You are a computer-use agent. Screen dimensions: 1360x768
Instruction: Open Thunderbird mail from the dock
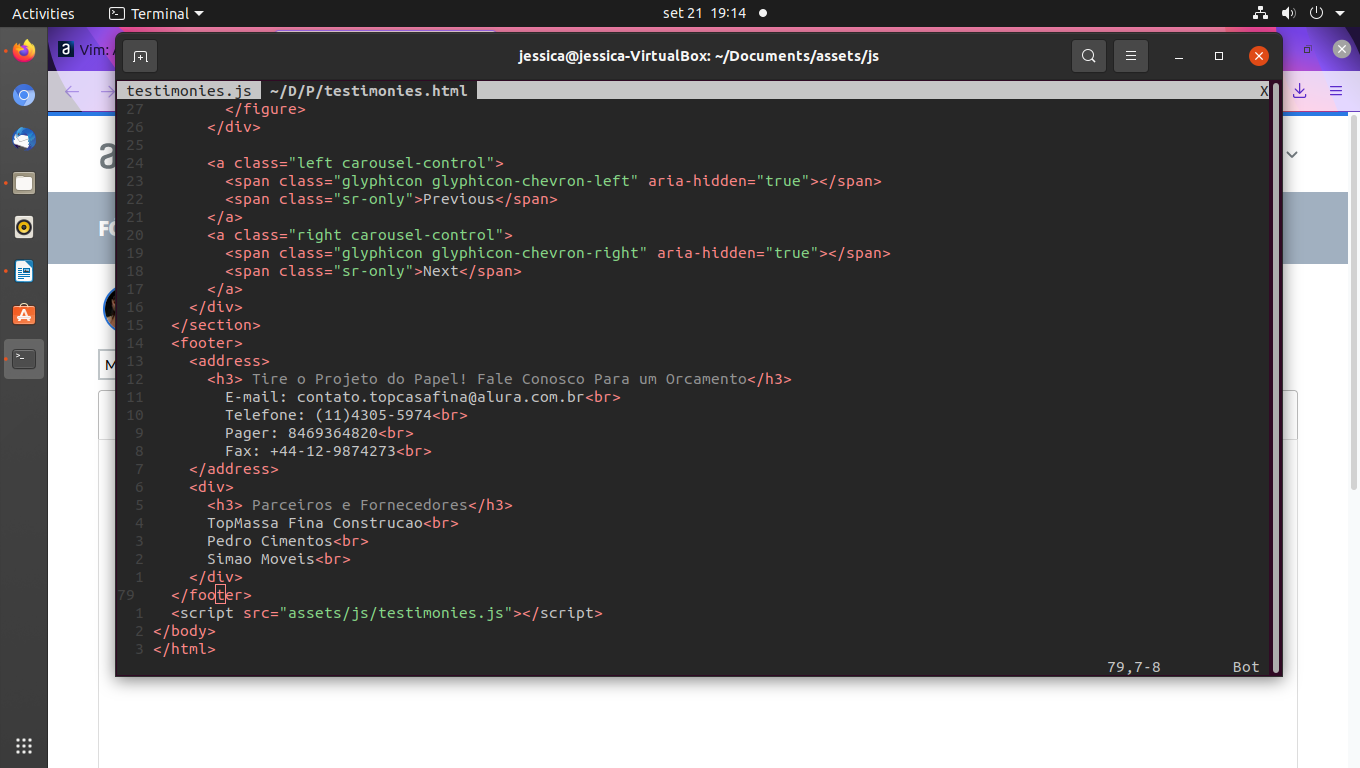point(24,139)
